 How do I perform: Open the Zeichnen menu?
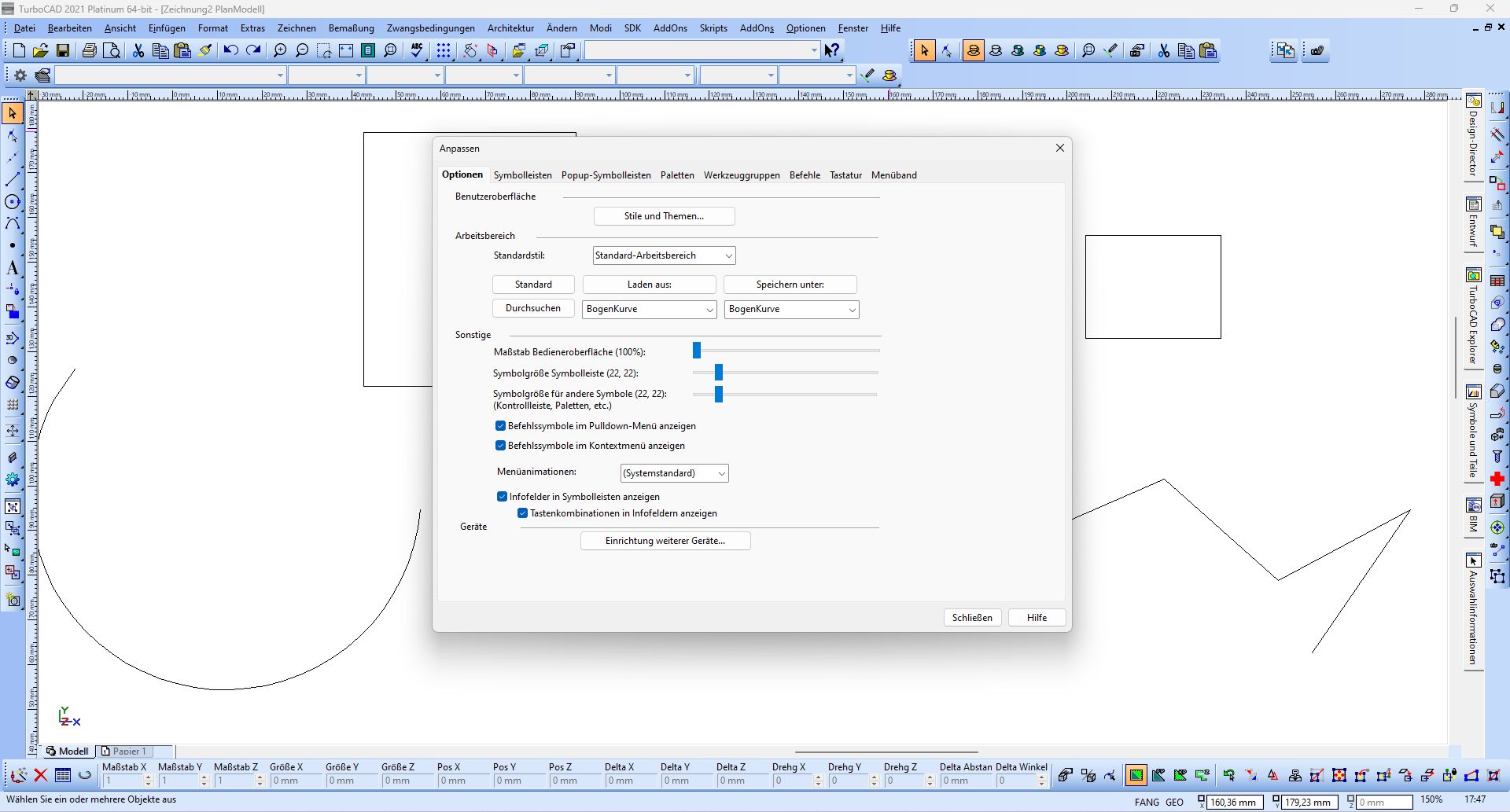coord(296,28)
